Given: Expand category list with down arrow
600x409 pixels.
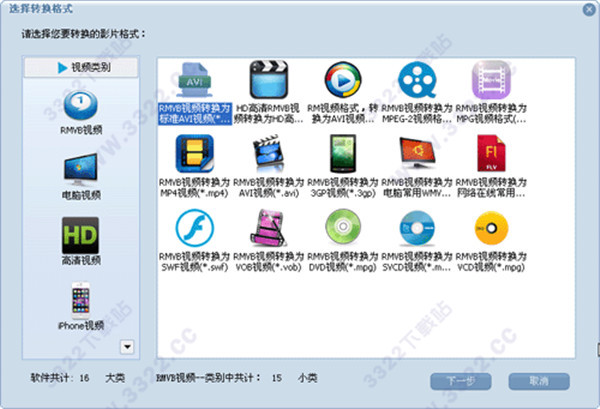Looking at the screenshot, I should pos(127,347).
